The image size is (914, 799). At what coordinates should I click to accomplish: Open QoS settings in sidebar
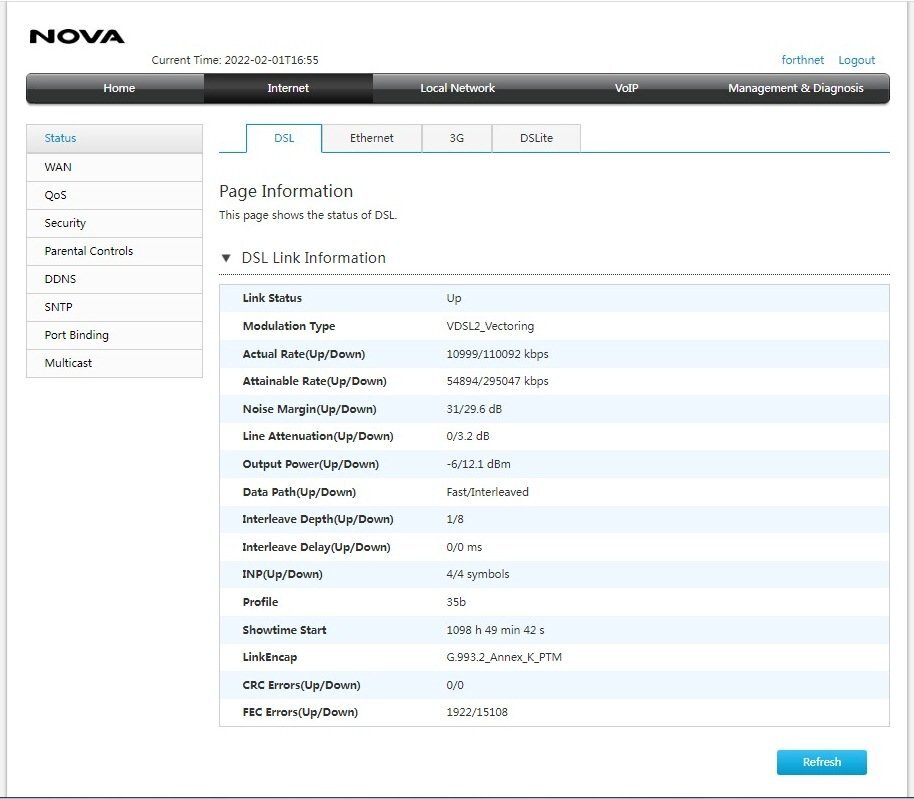[x=114, y=195]
